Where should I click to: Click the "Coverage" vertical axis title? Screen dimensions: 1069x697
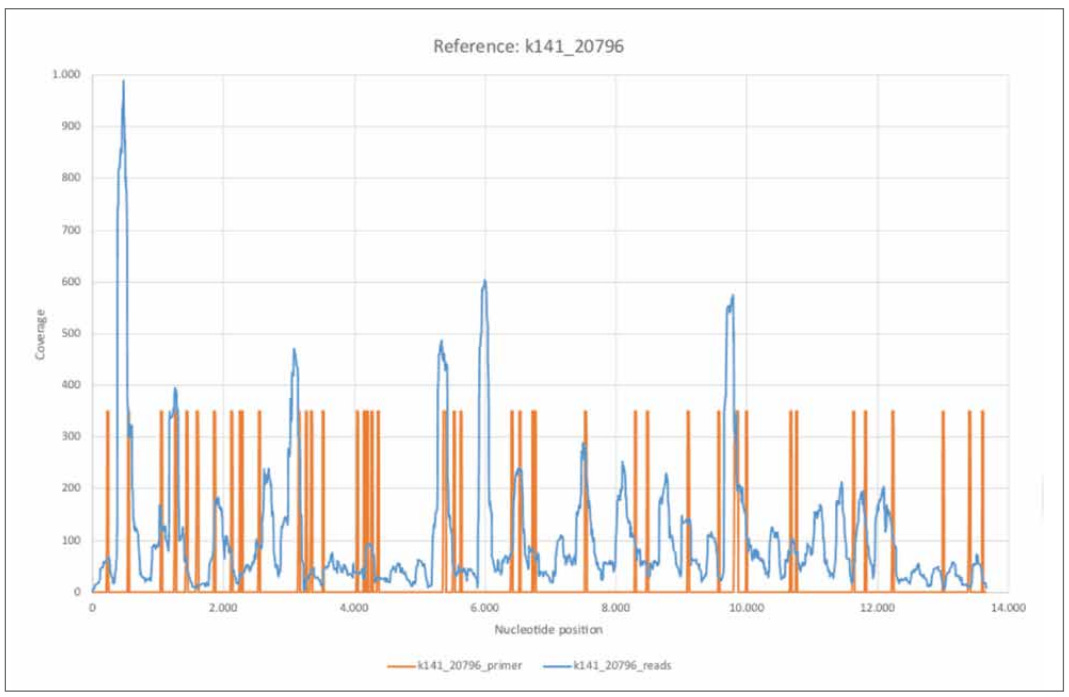[x=40, y=334]
